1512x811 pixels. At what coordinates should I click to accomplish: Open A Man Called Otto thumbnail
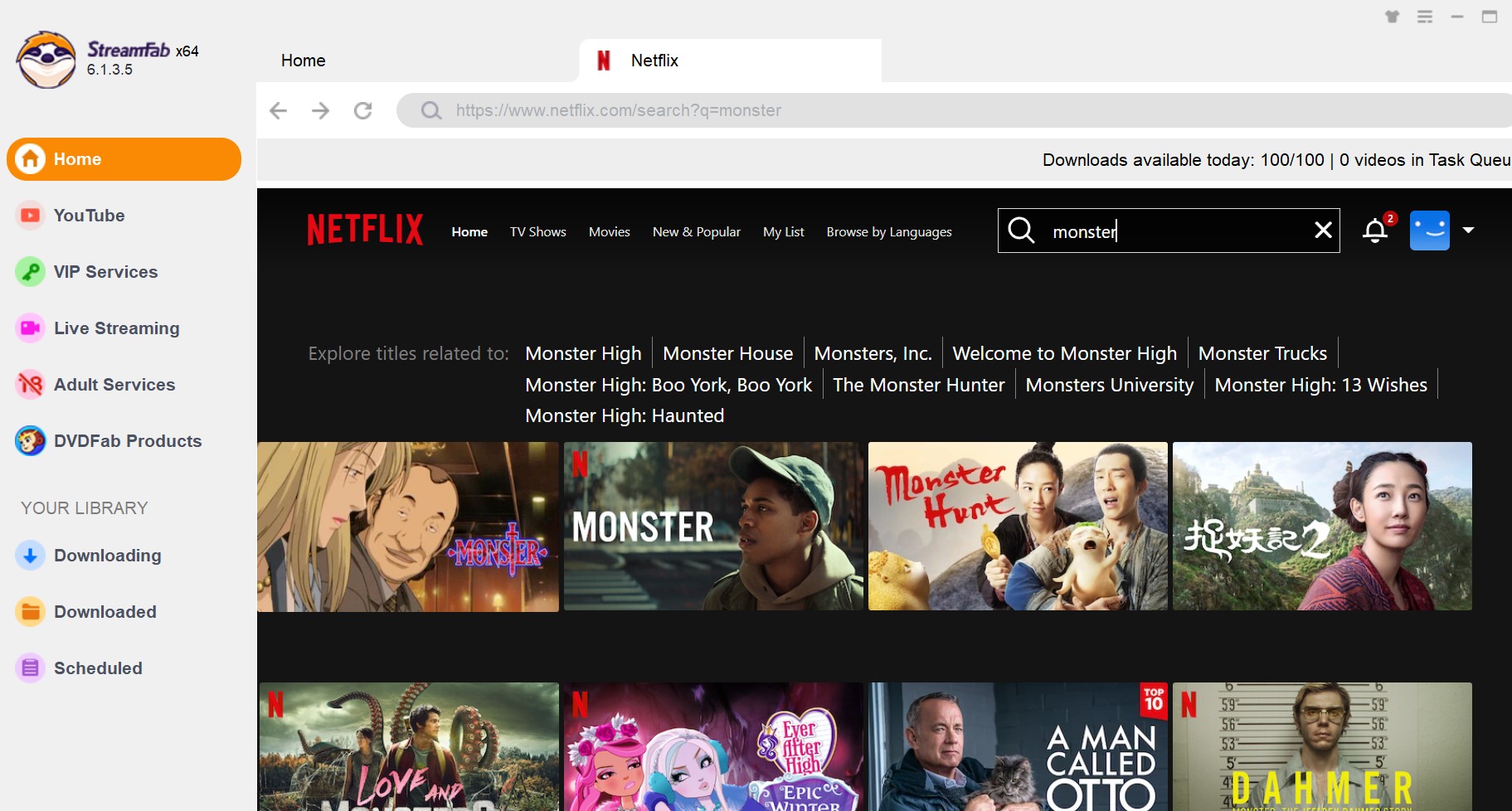(1018, 746)
